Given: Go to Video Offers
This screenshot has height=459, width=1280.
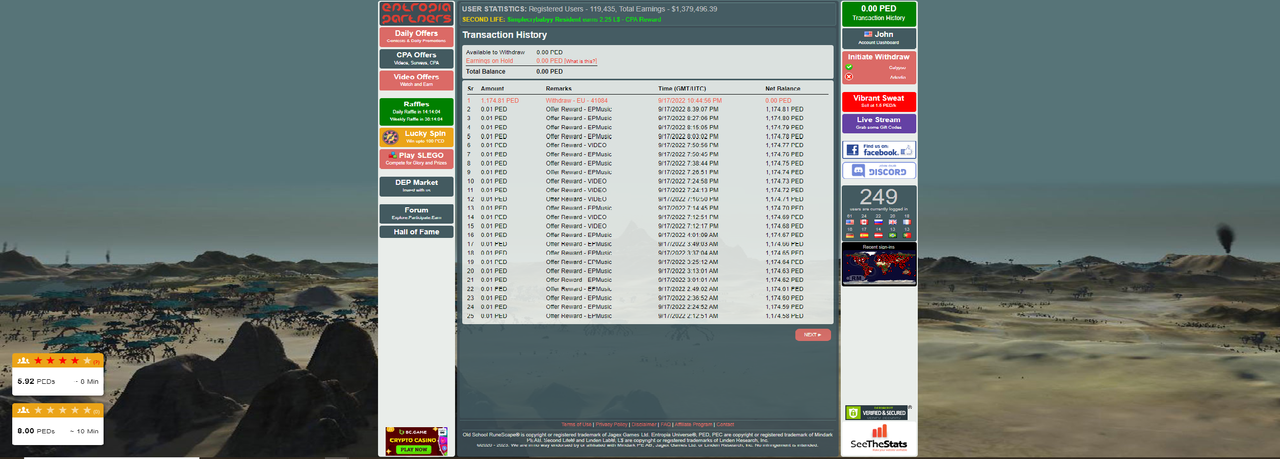Looking at the screenshot, I should pos(416,80).
